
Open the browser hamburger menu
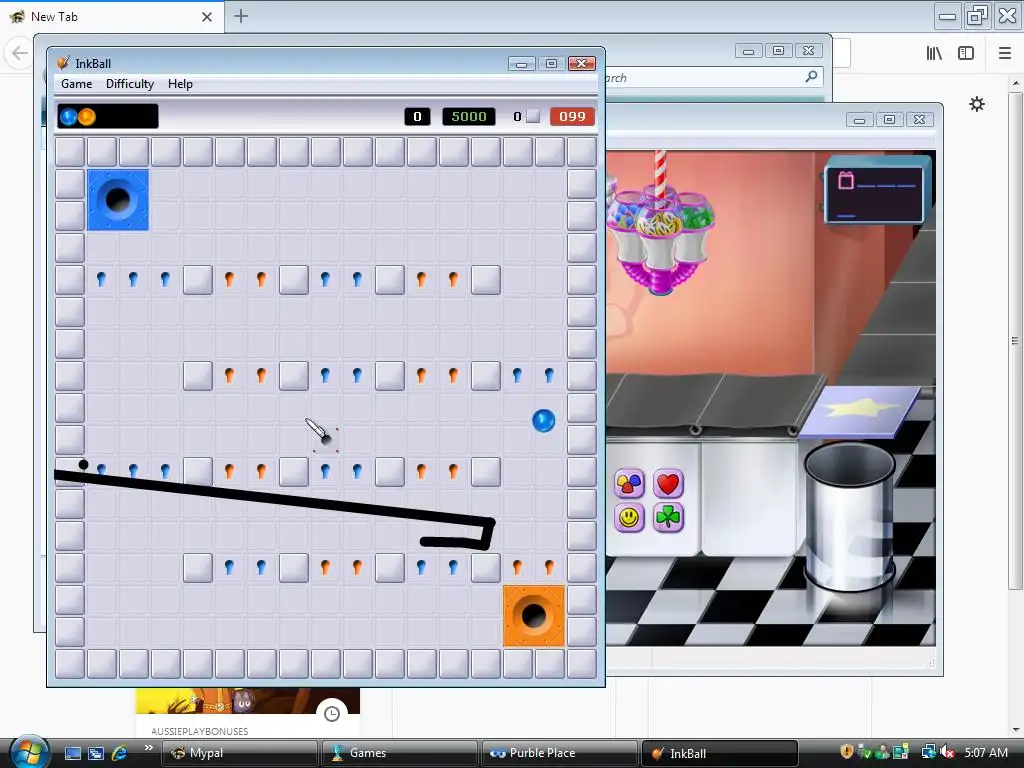(x=1005, y=53)
